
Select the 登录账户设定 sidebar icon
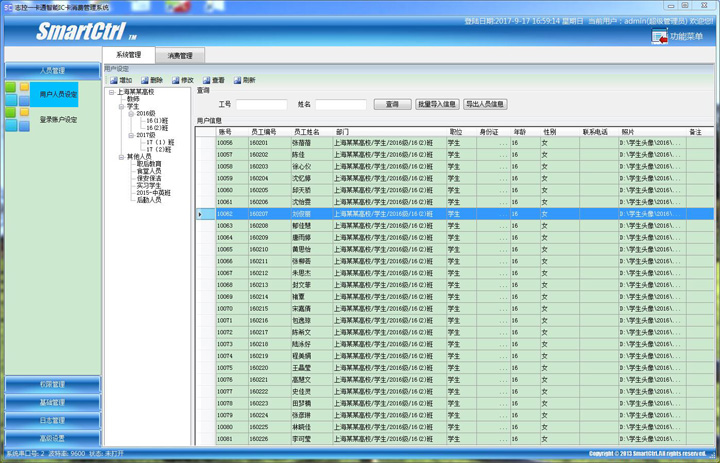(17, 119)
